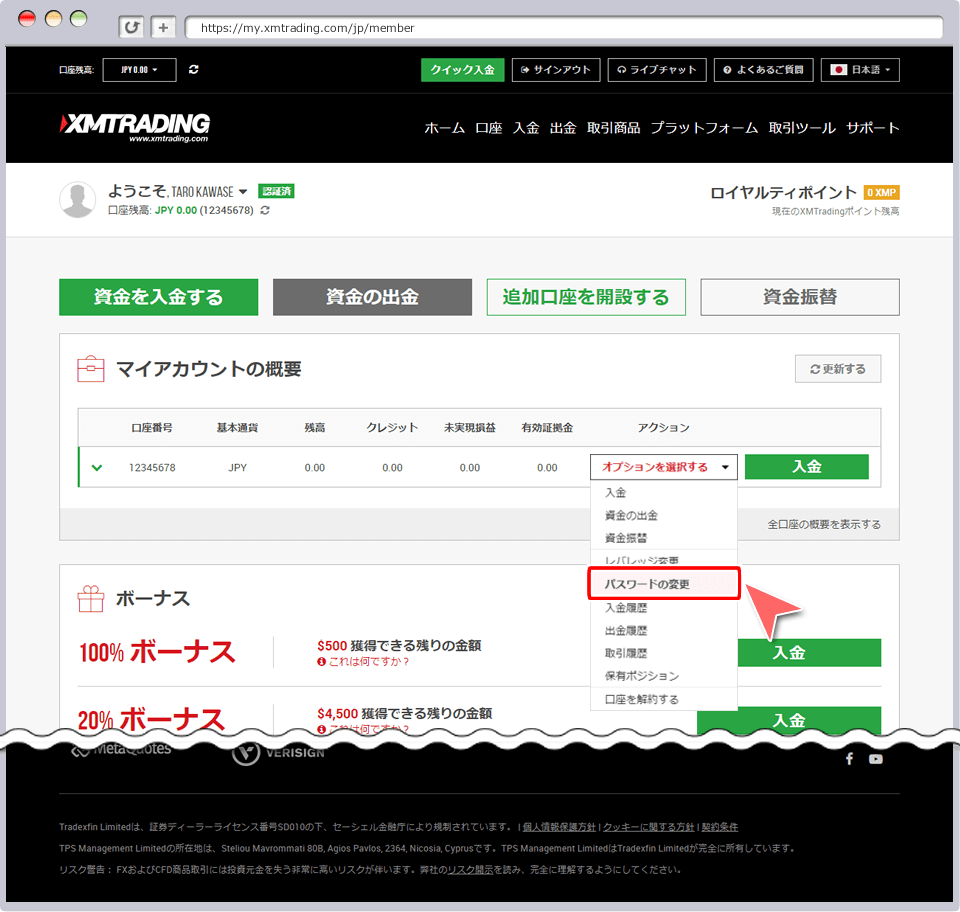The image size is (960, 912).
Task: Expand the account row 12345678 chevron
Action: (x=97, y=467)
